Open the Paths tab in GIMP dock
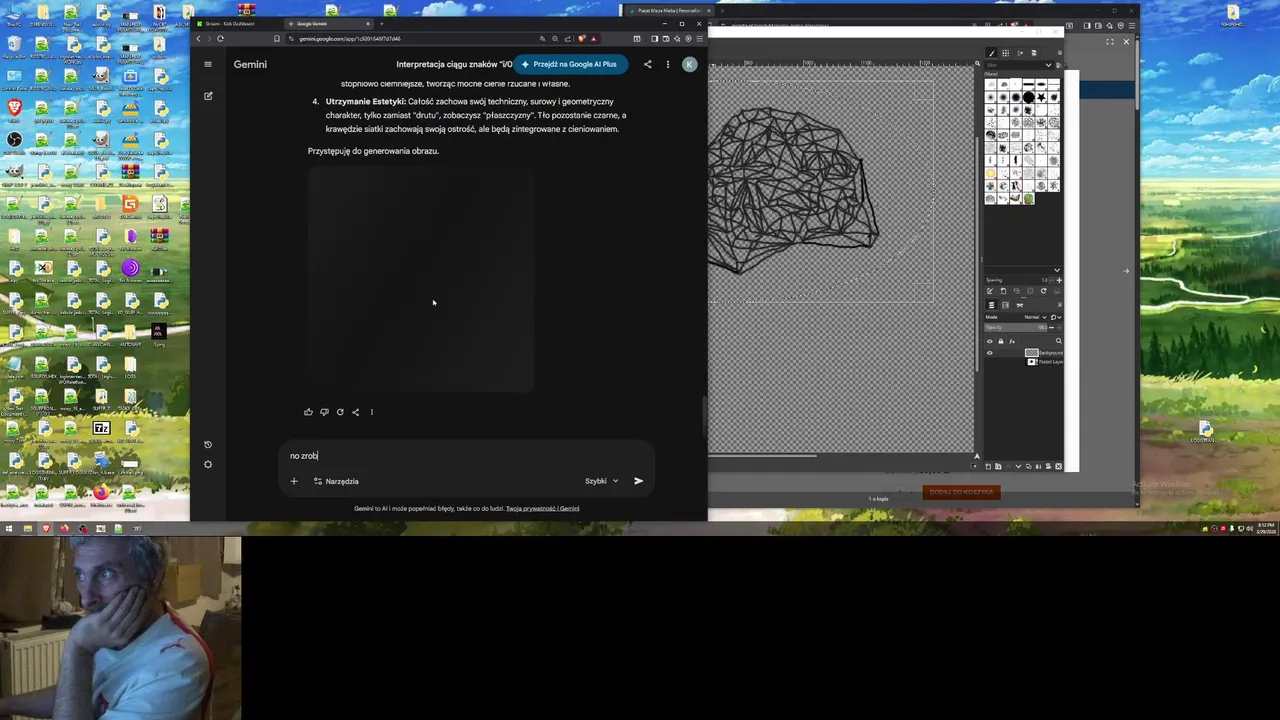Viewport: 1280px width, 720px height. point(1019,305)
